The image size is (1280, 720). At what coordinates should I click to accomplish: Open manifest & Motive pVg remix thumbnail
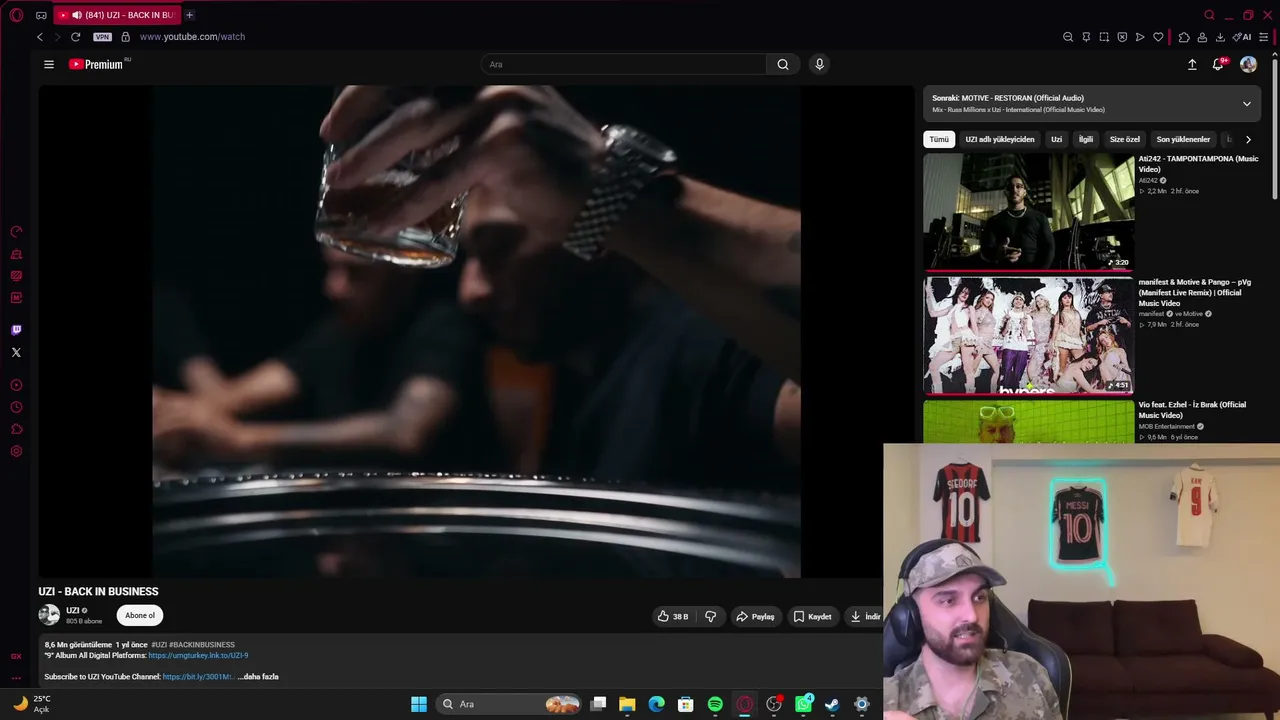click(1029, 336)
